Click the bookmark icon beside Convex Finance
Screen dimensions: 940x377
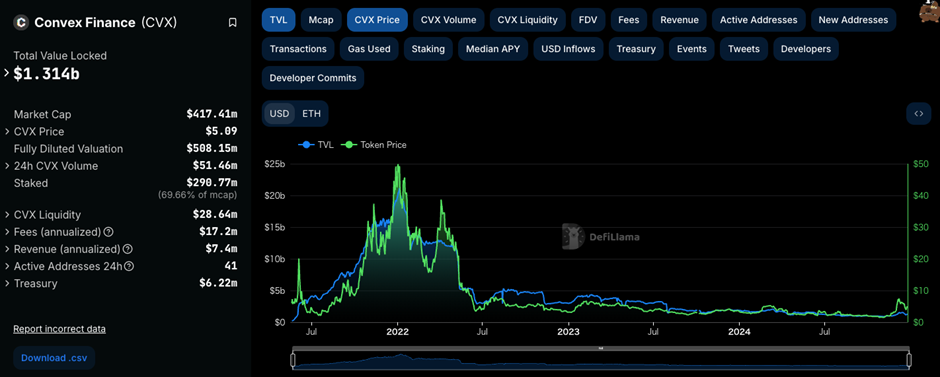click(233, 23)
